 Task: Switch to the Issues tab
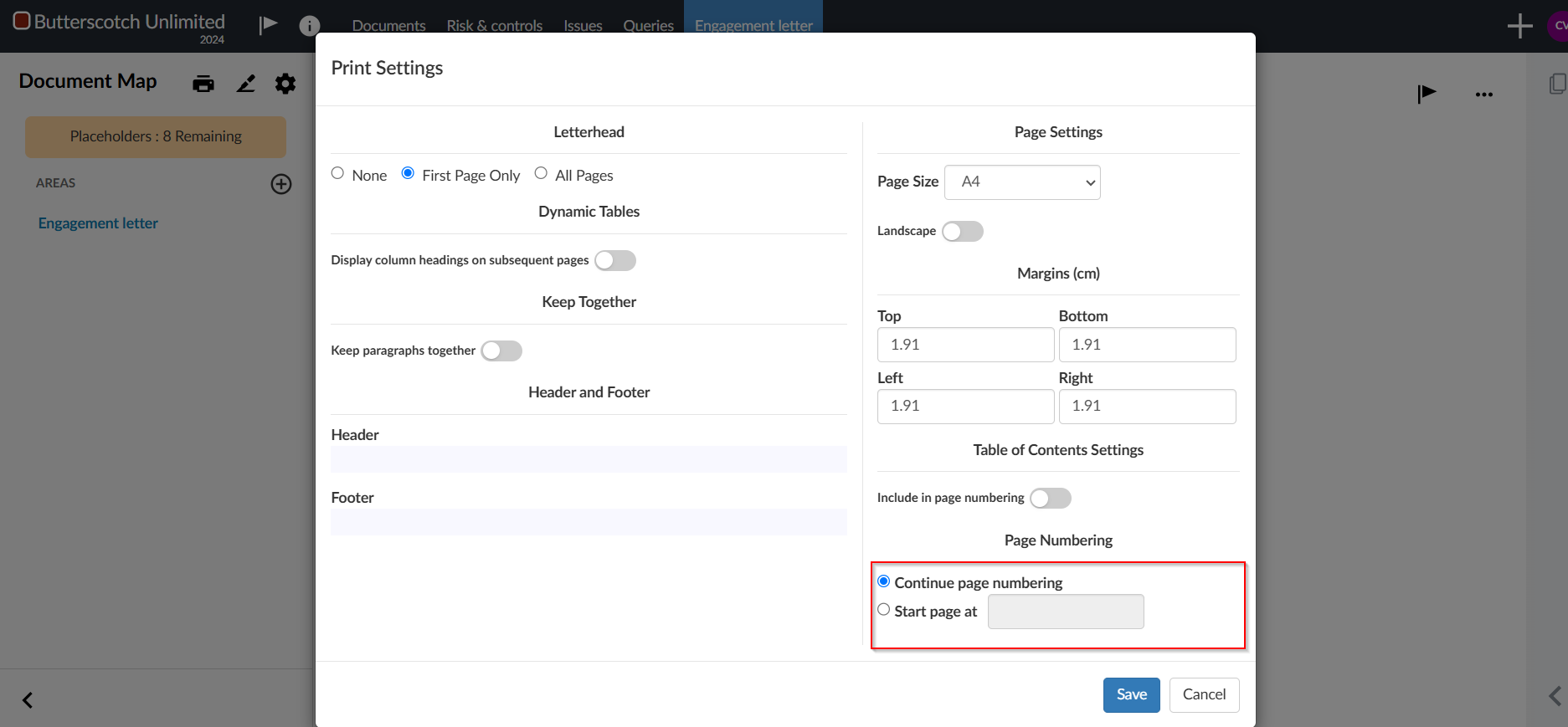[584, 26]
